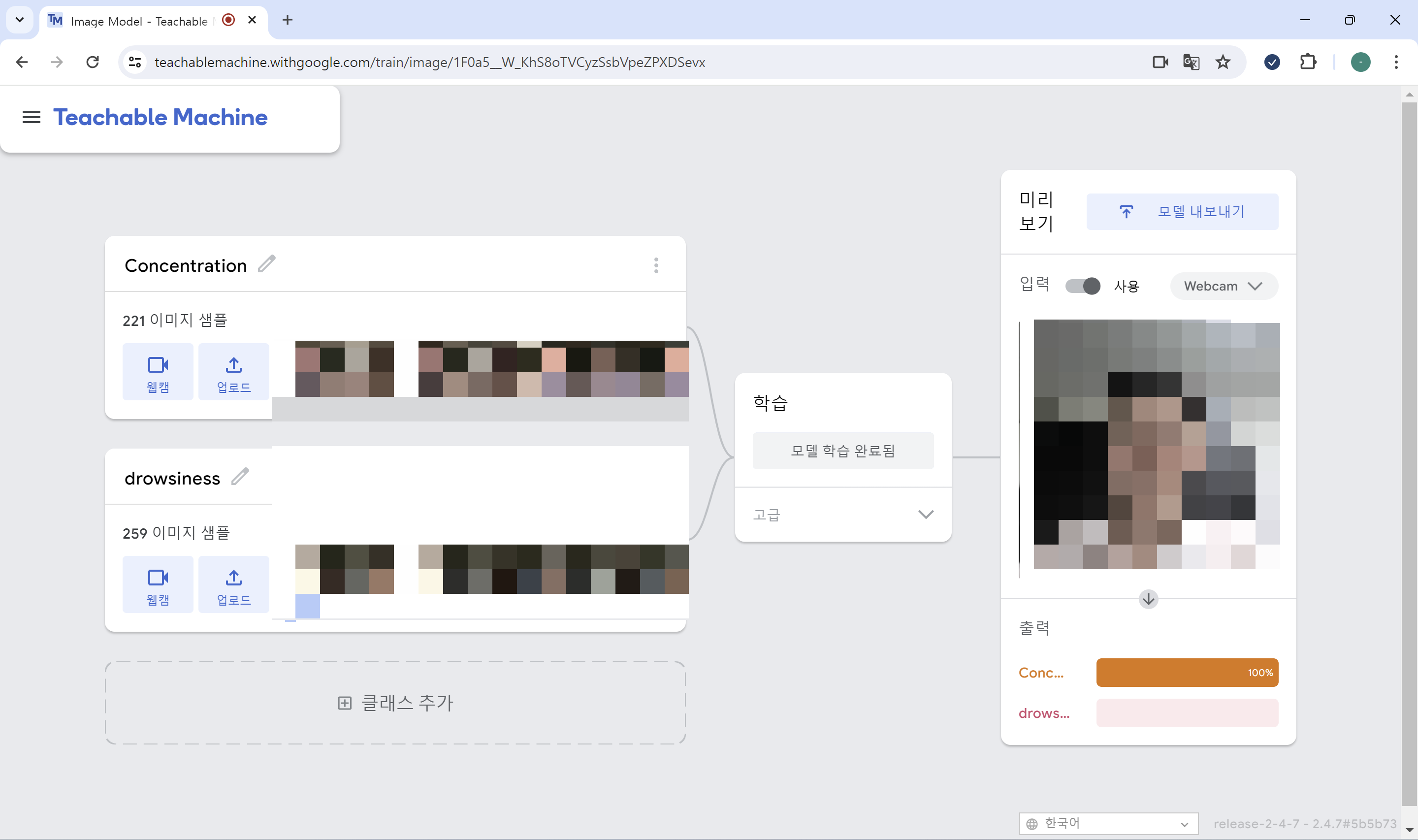
Task: Click the 입력 input label
Action: 1033,284
